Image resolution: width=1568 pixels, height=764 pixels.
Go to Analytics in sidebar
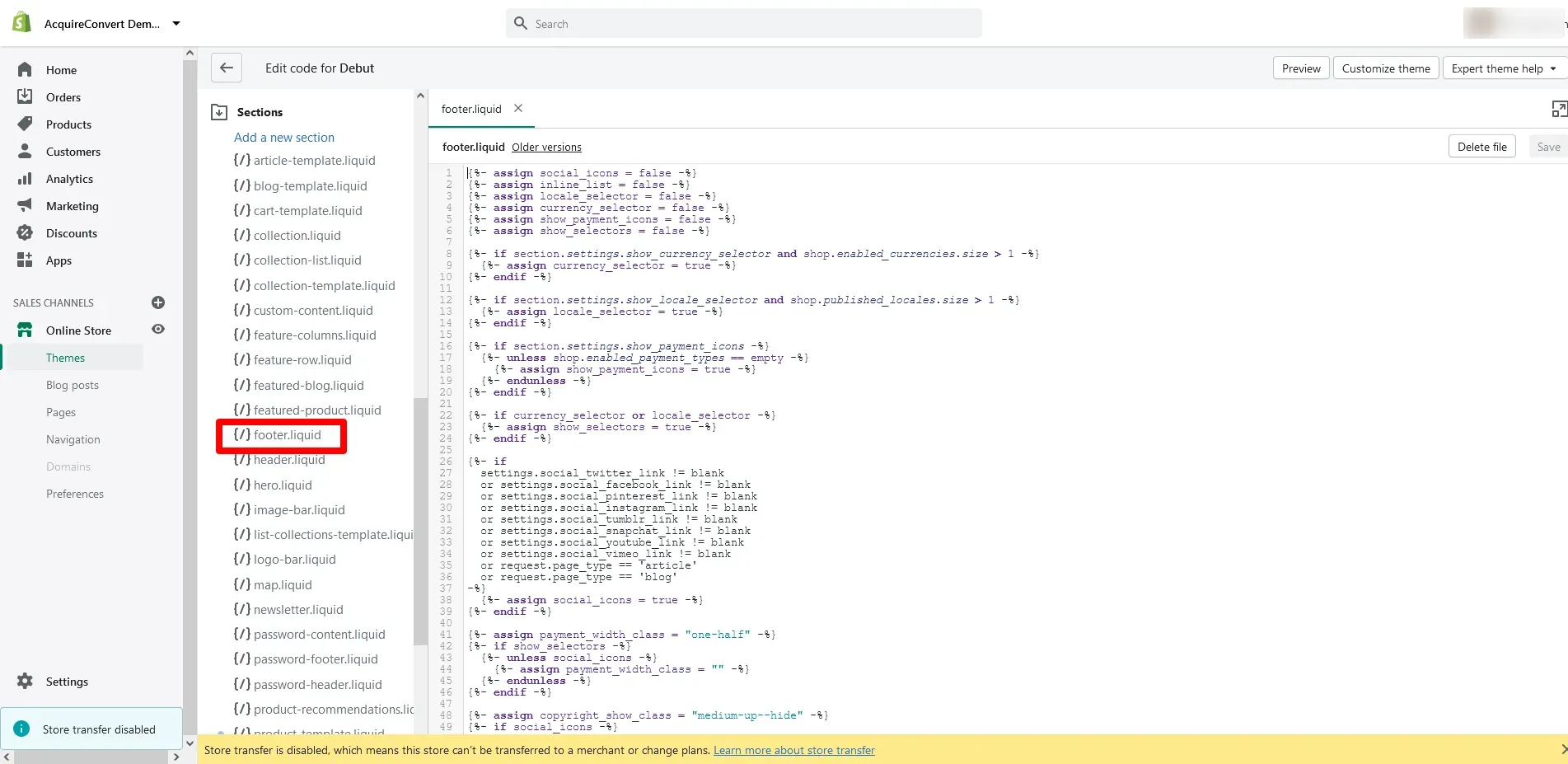point(69,179)
